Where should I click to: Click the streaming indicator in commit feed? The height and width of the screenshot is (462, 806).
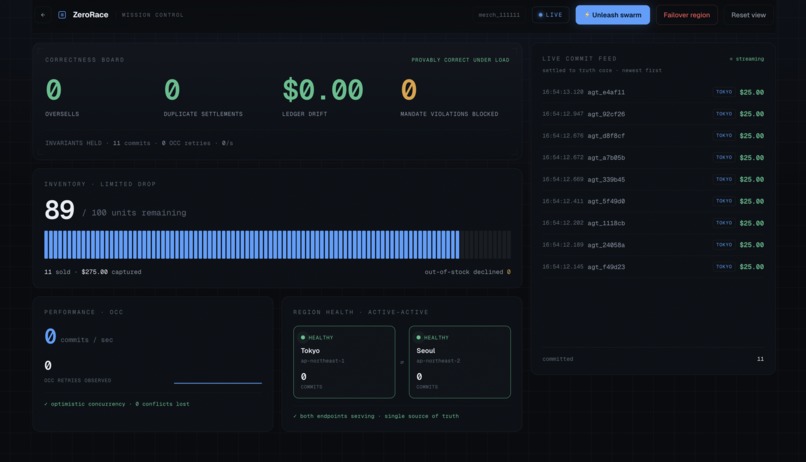point(746,59)
